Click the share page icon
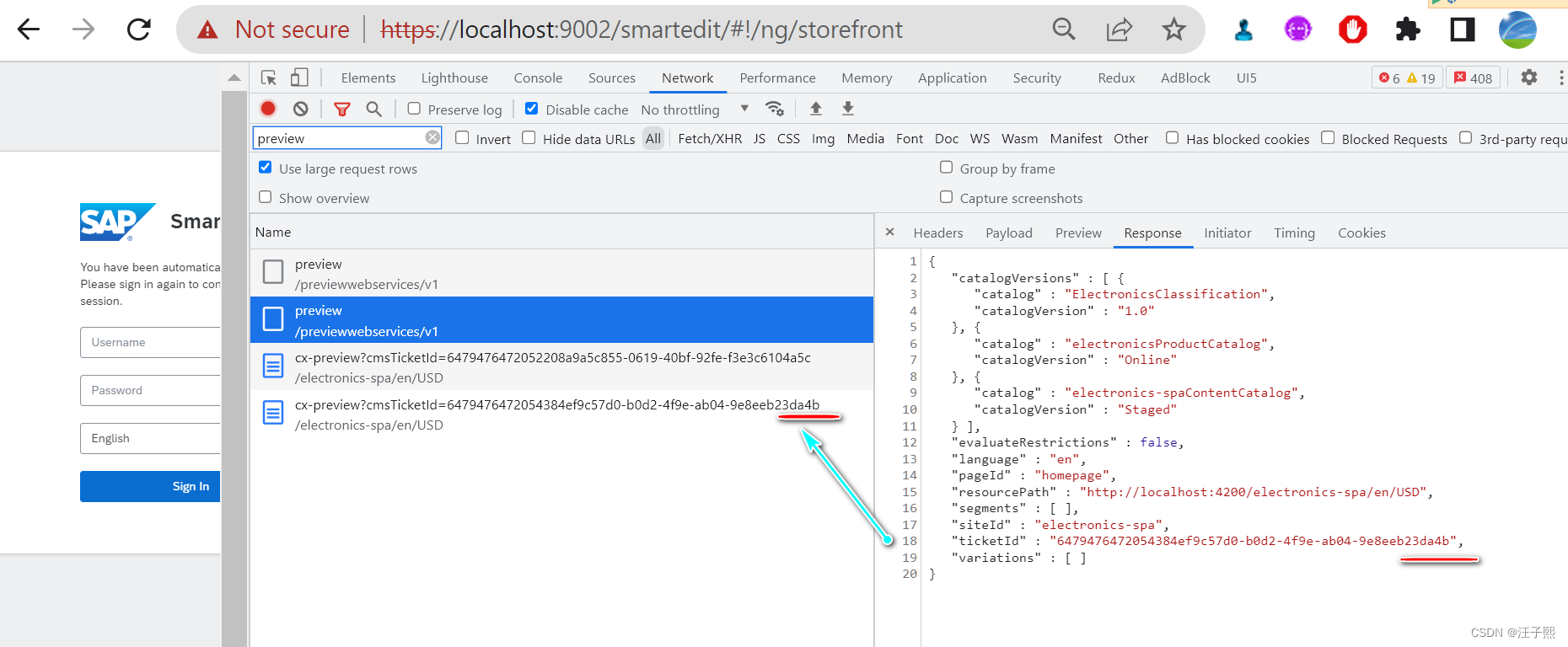This screenshot has width=1568, height=647. (1119, 29)
